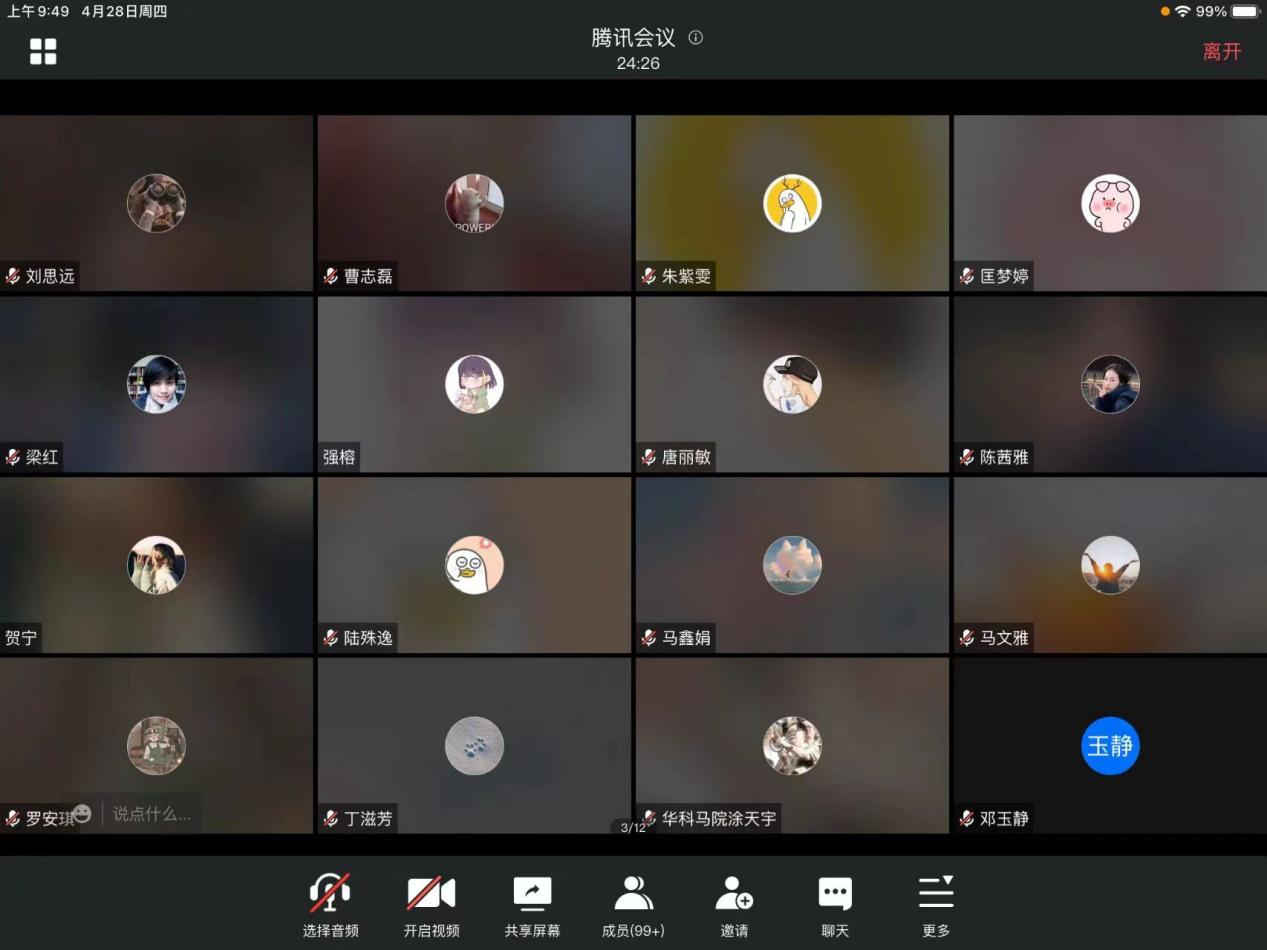Click the 华科马院涂天宇 name label

(718, 818)
